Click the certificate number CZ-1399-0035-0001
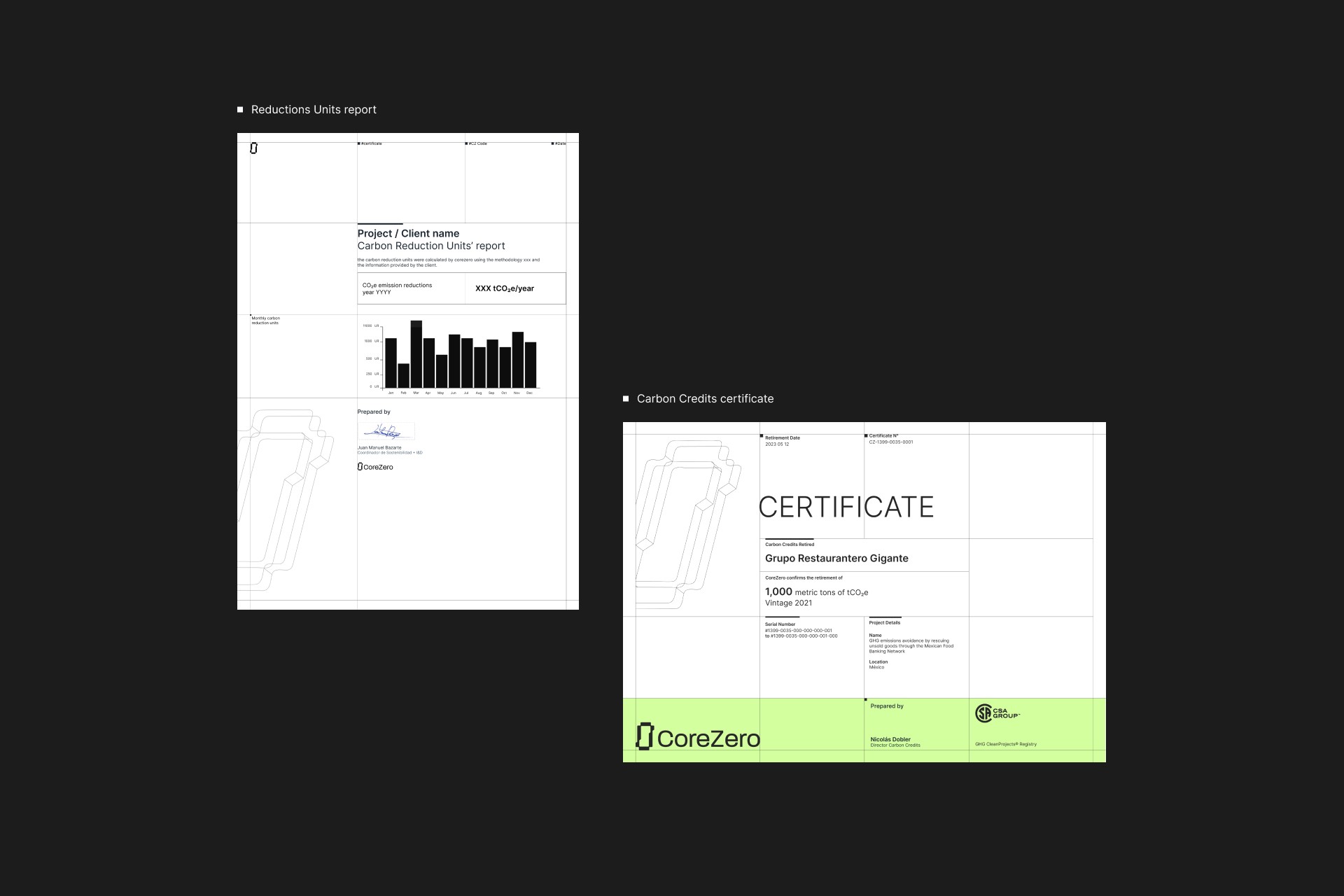The image size is (1344, 896). (x=890, y=442)
